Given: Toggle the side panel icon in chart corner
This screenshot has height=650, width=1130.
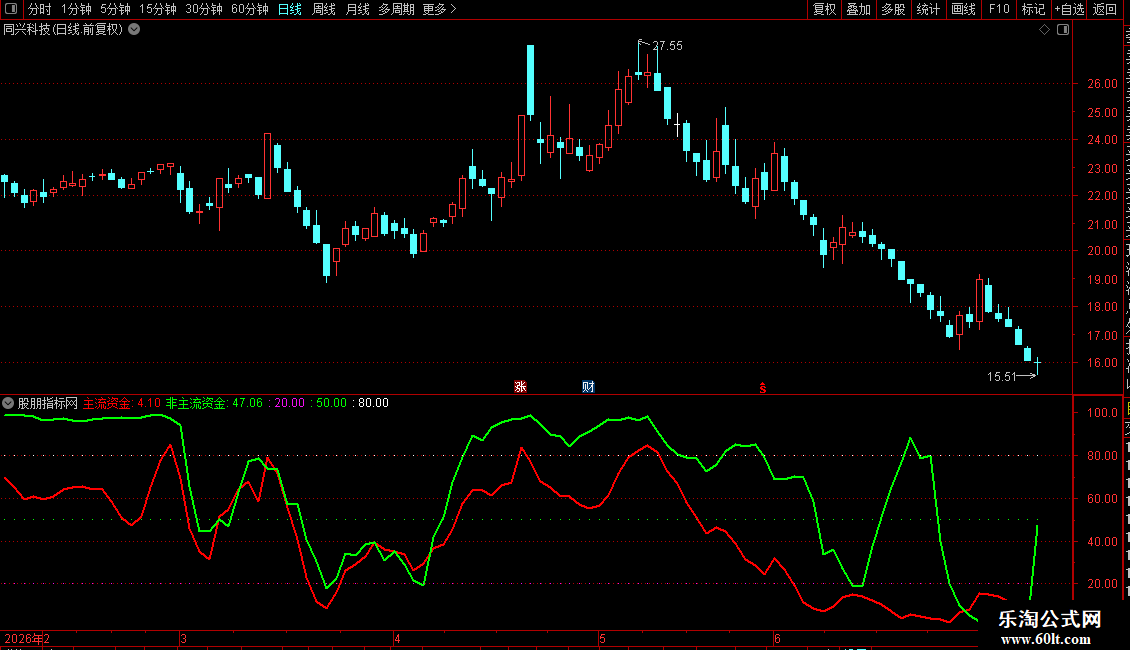Looking at the screenshot, I should (1063, 30).
